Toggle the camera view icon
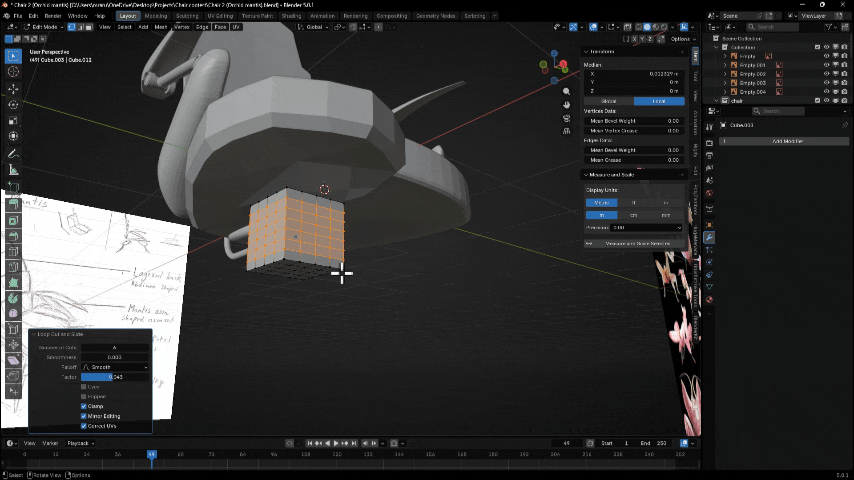Screen dimensions: 854x480 (566, 118)
